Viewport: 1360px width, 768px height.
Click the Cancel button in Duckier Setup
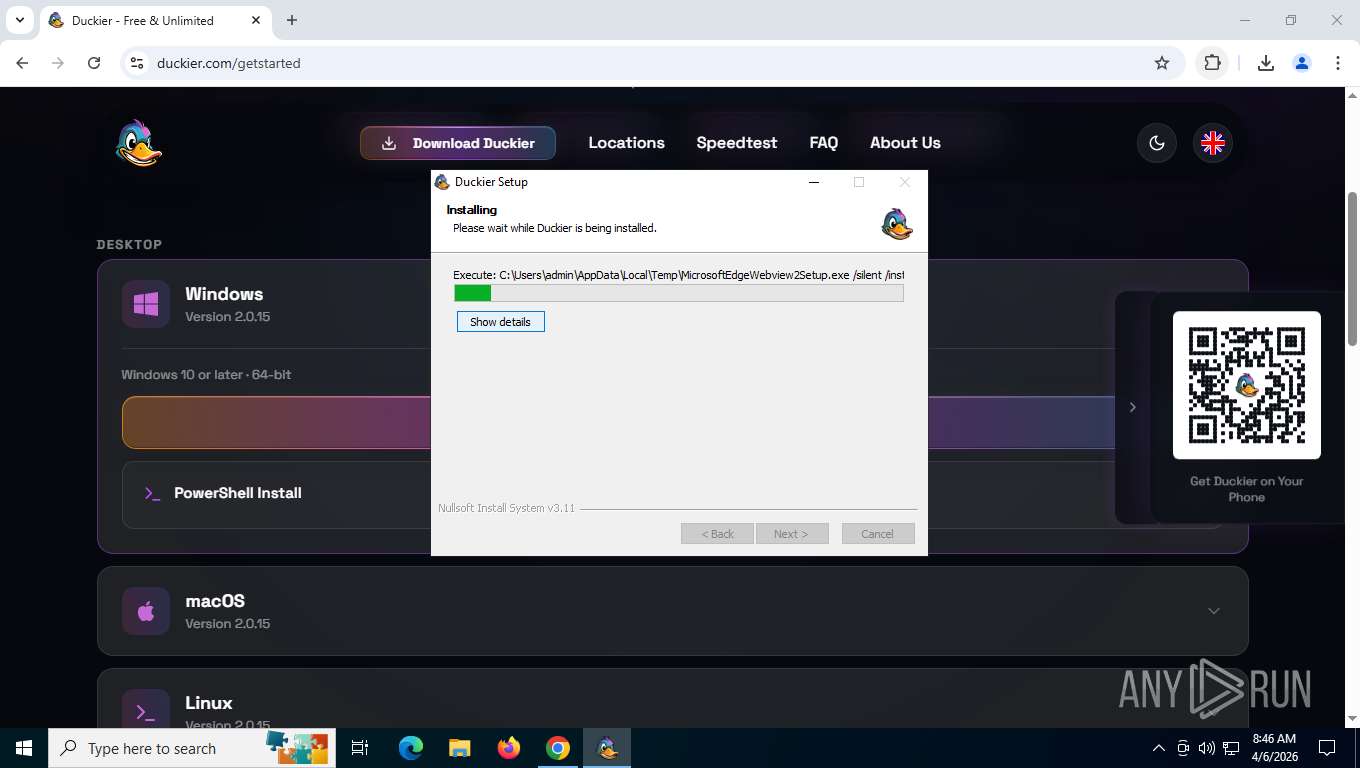point(878,534)
